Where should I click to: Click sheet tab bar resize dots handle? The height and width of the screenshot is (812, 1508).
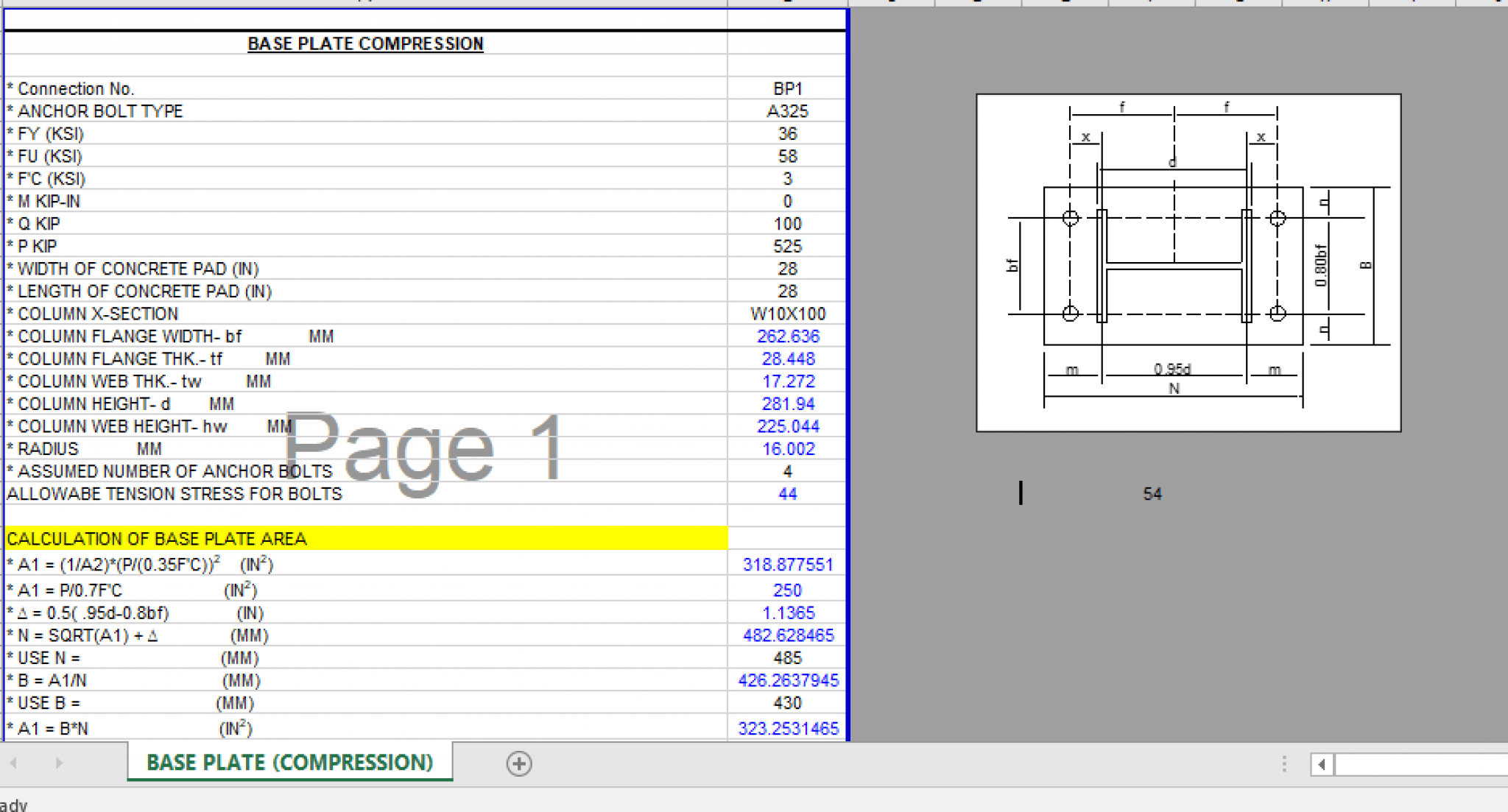(x=1284, y=763)
